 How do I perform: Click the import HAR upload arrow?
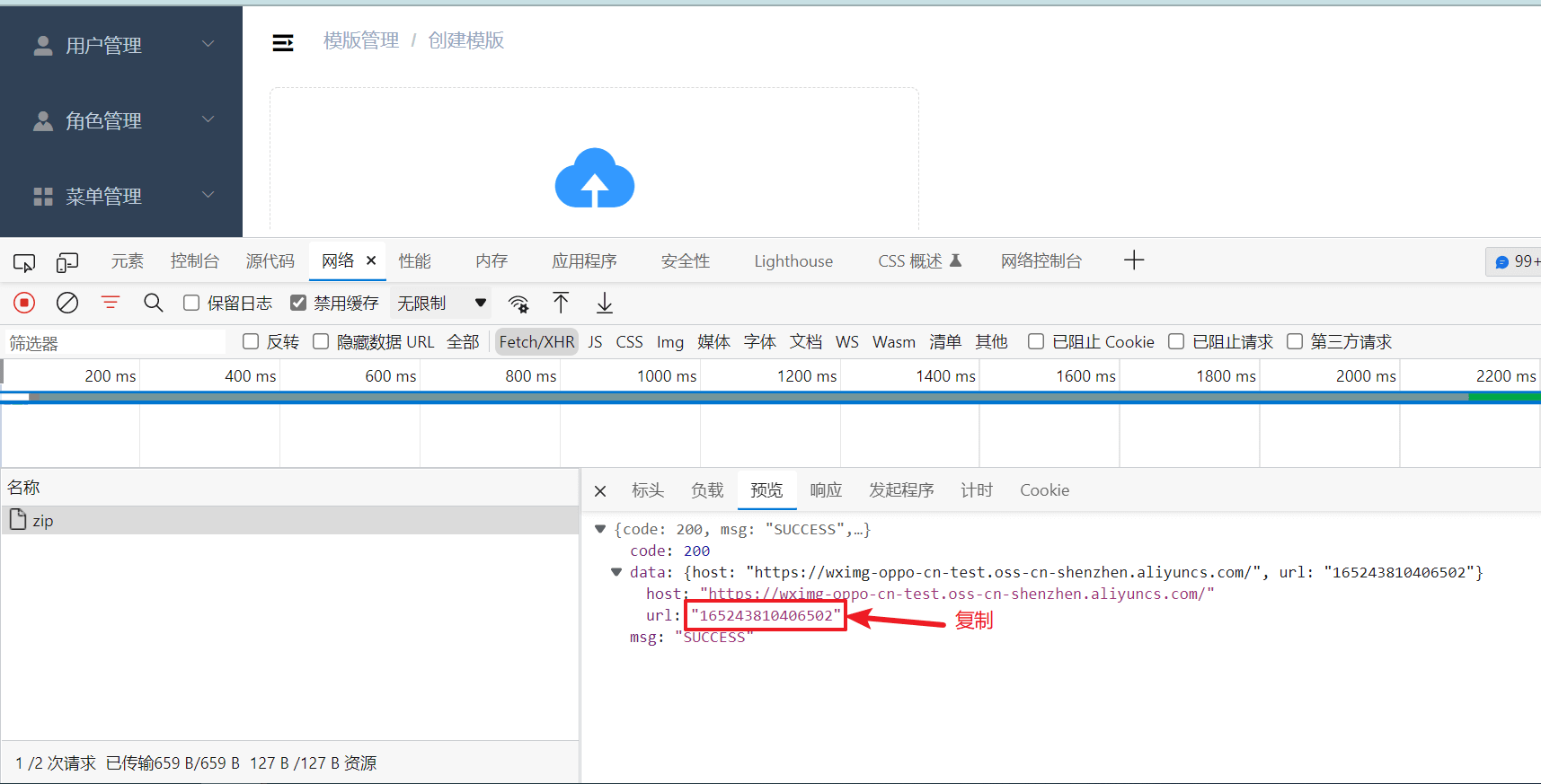pyautogui.click(x=561, y=304)
